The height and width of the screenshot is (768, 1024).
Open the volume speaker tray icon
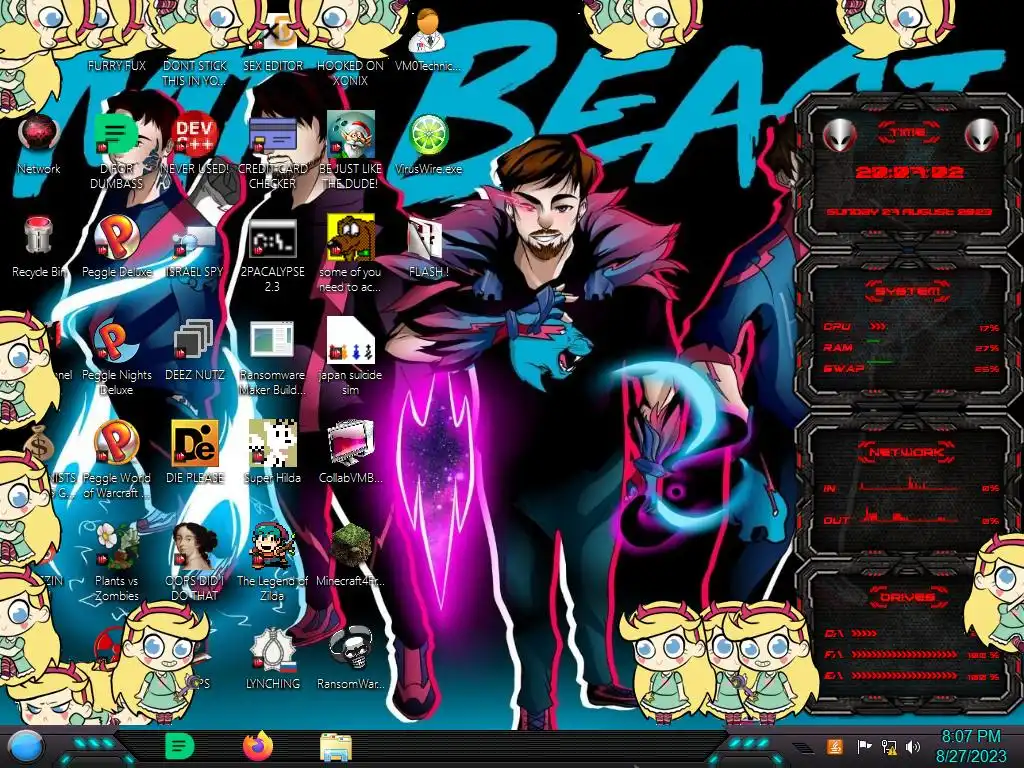(x=913, y=747)
